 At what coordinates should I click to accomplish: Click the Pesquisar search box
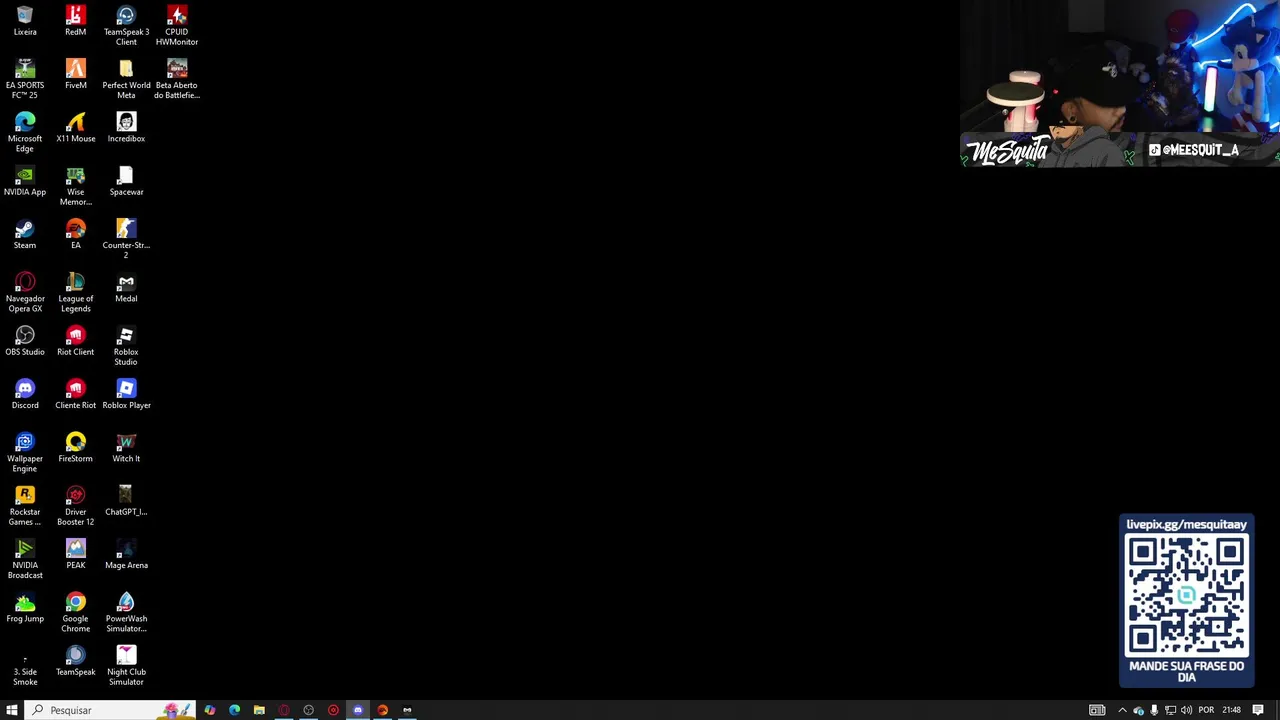pyautogui.click(x=110, y=710)
